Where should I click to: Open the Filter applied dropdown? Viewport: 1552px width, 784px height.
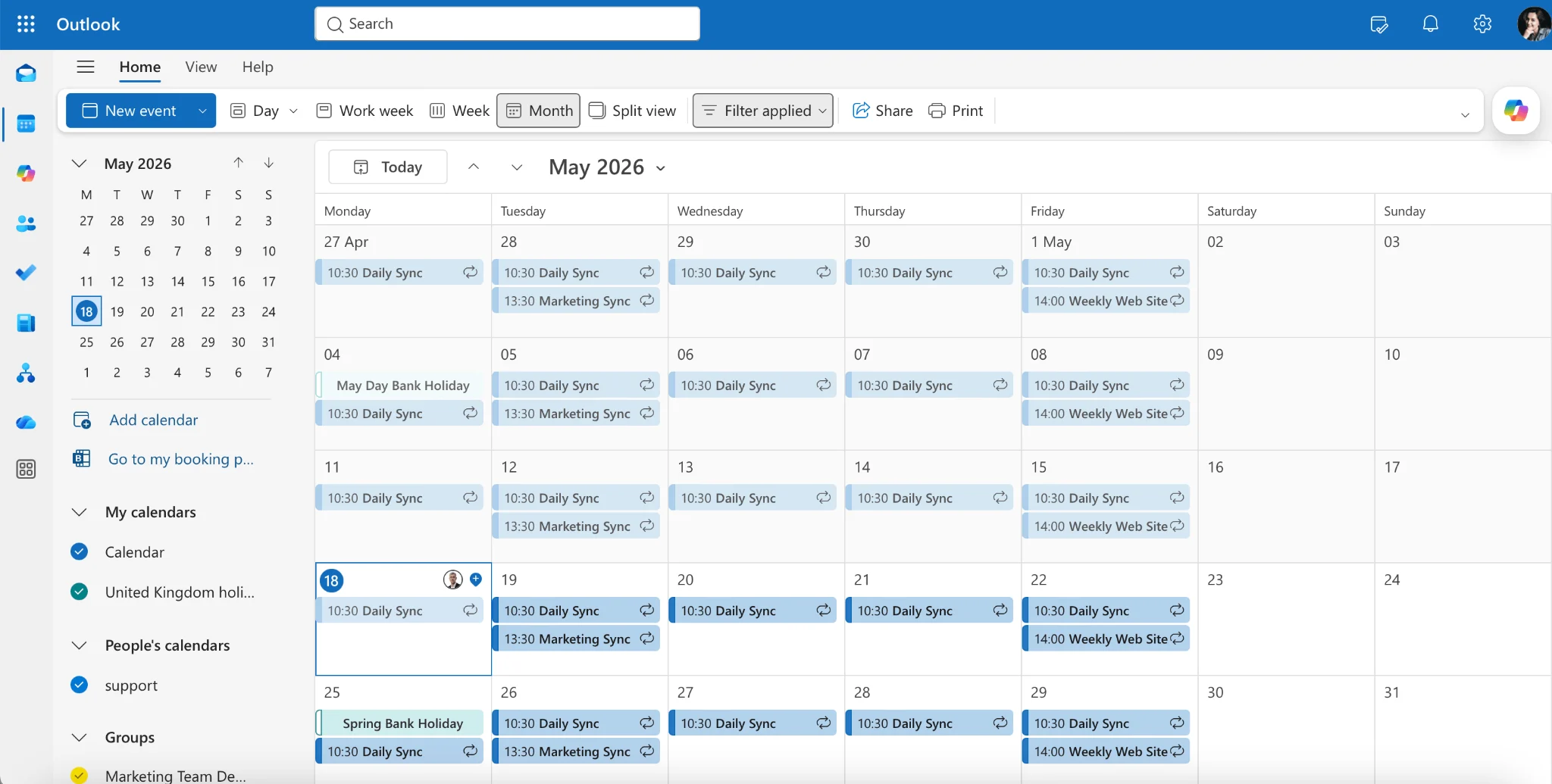(x=763, y=111)
